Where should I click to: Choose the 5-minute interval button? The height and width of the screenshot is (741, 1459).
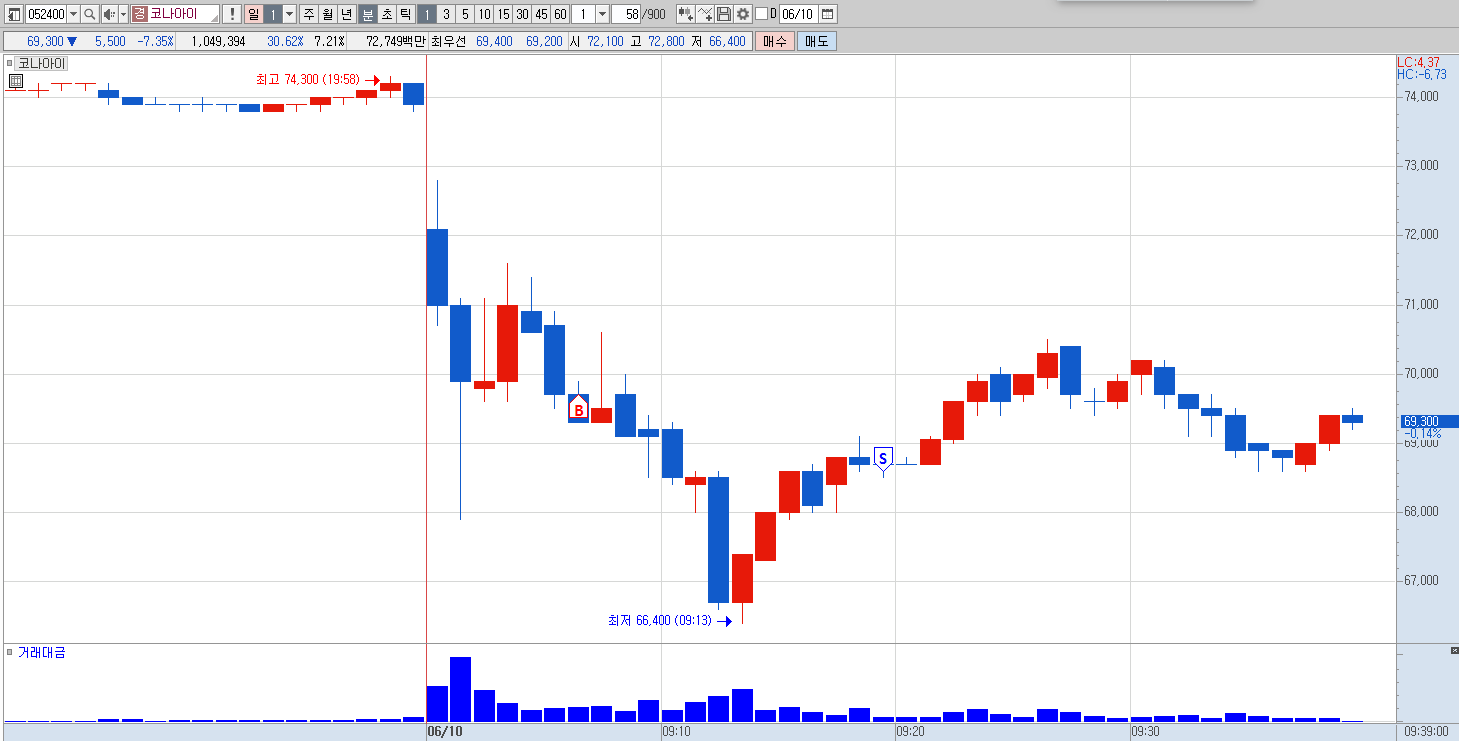(x=465, y=14)
